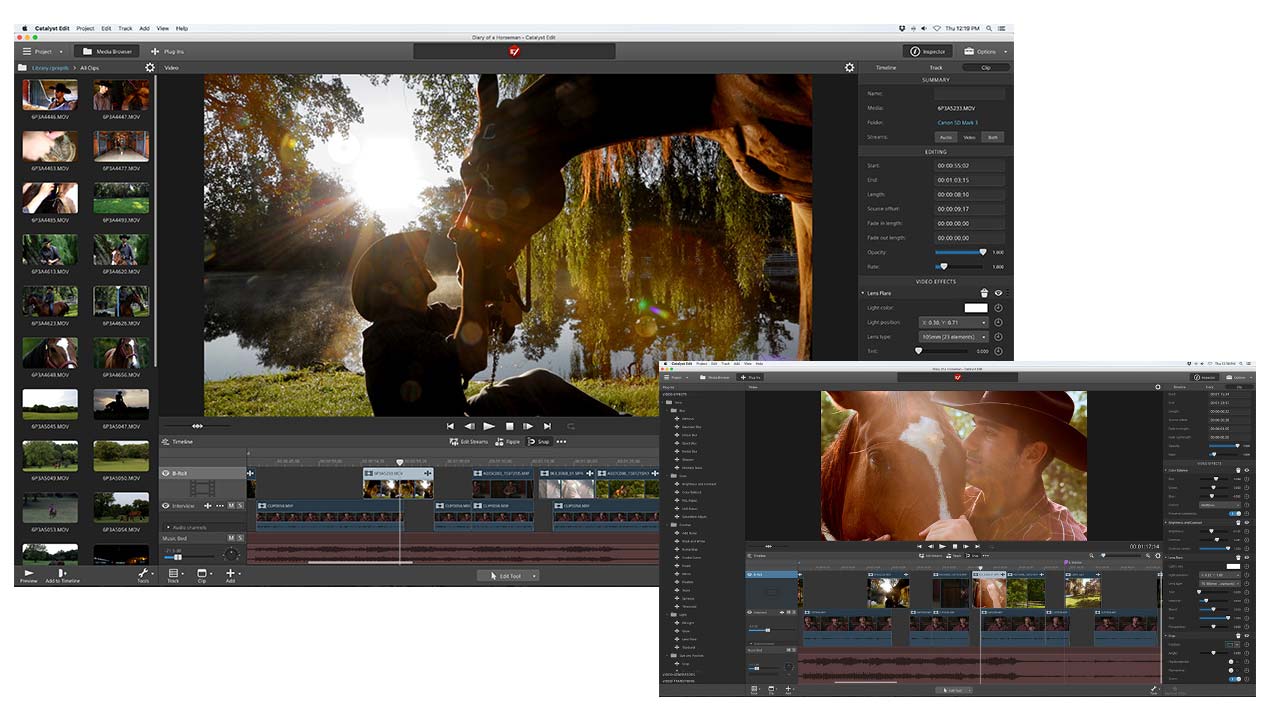Open the Options dropdown in main window

point(985,51)
